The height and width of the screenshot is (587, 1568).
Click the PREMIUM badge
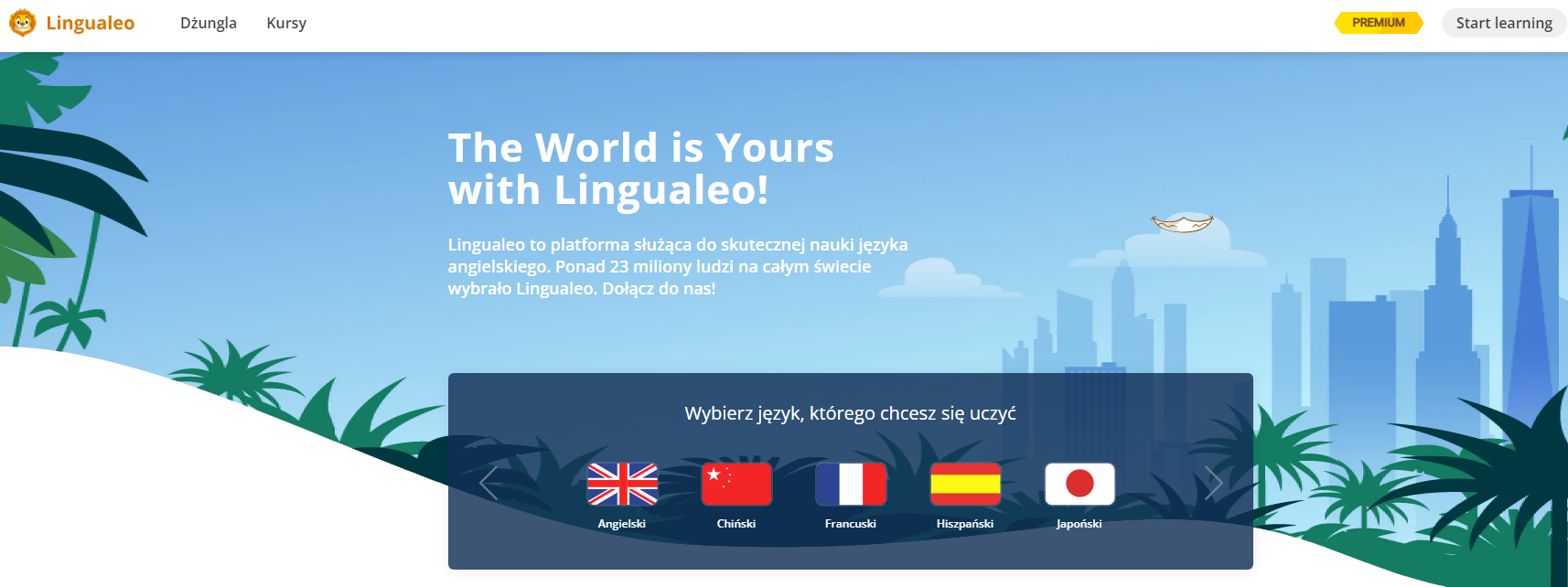coord(1379,23)
